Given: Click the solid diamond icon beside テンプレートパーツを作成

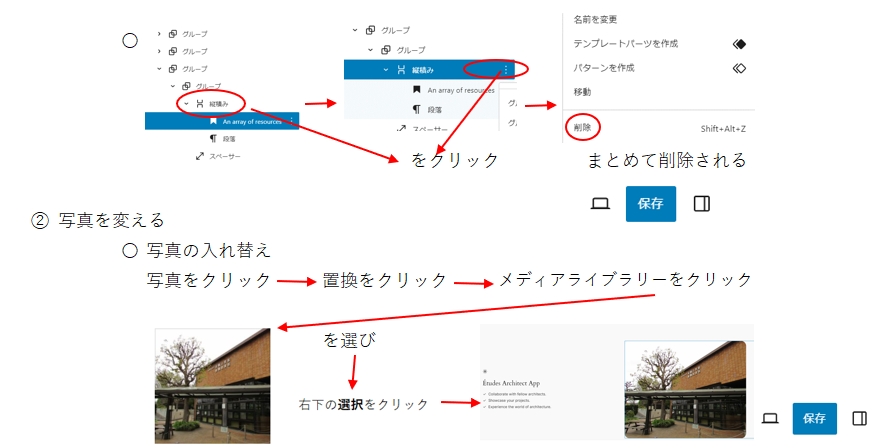Looking at the screenshot, I should [739, 44].
